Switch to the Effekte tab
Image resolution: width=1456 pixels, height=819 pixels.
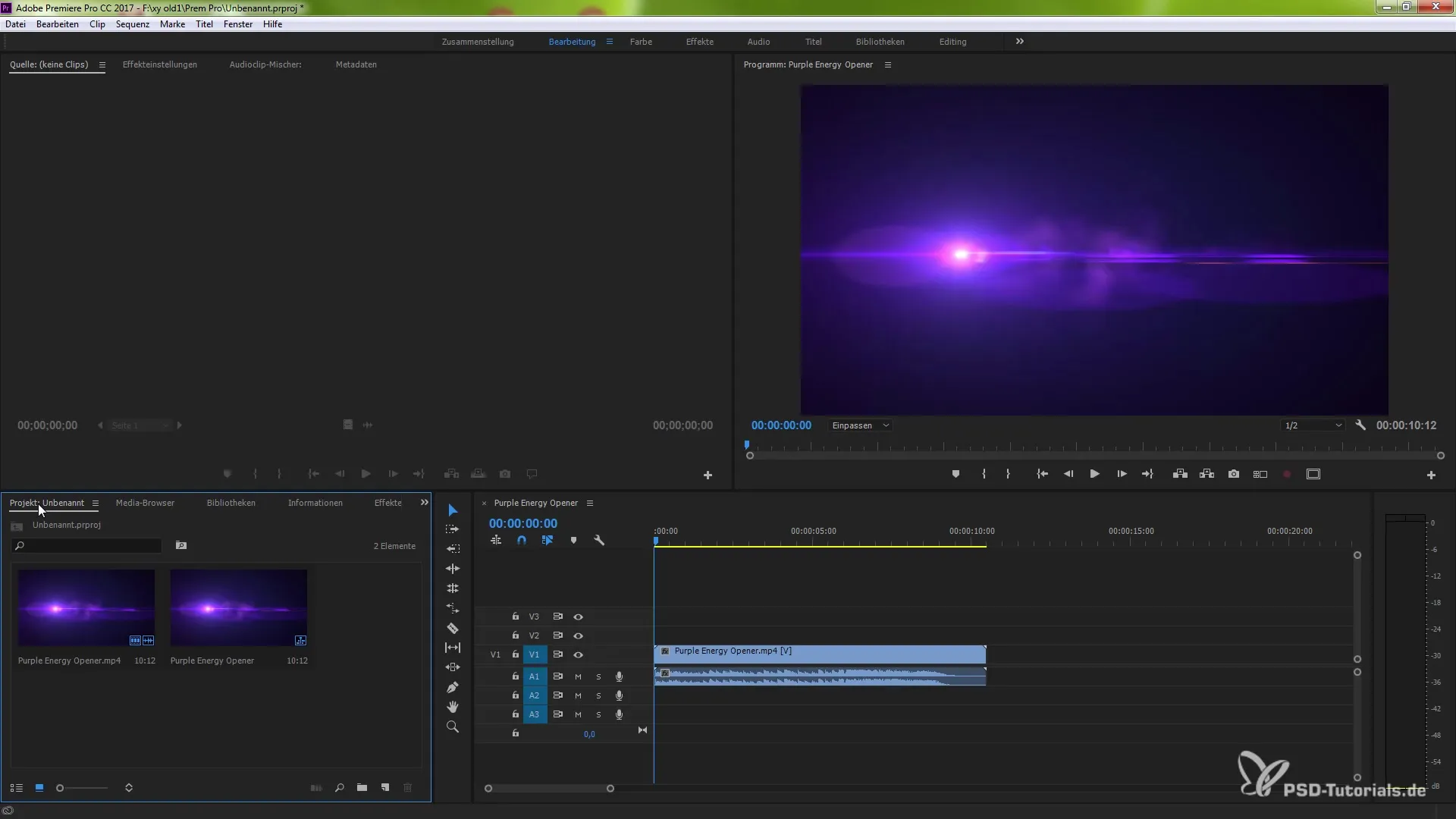pos(388,503)
